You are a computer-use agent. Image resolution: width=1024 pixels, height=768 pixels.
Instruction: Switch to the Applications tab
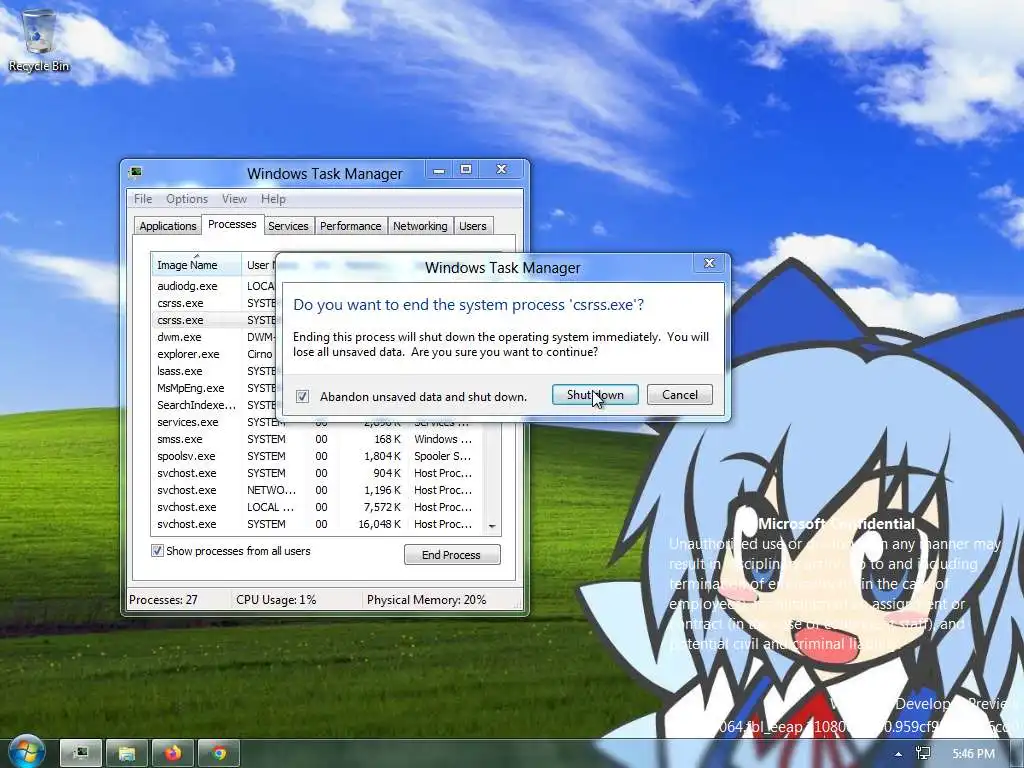tap(167, 226)
